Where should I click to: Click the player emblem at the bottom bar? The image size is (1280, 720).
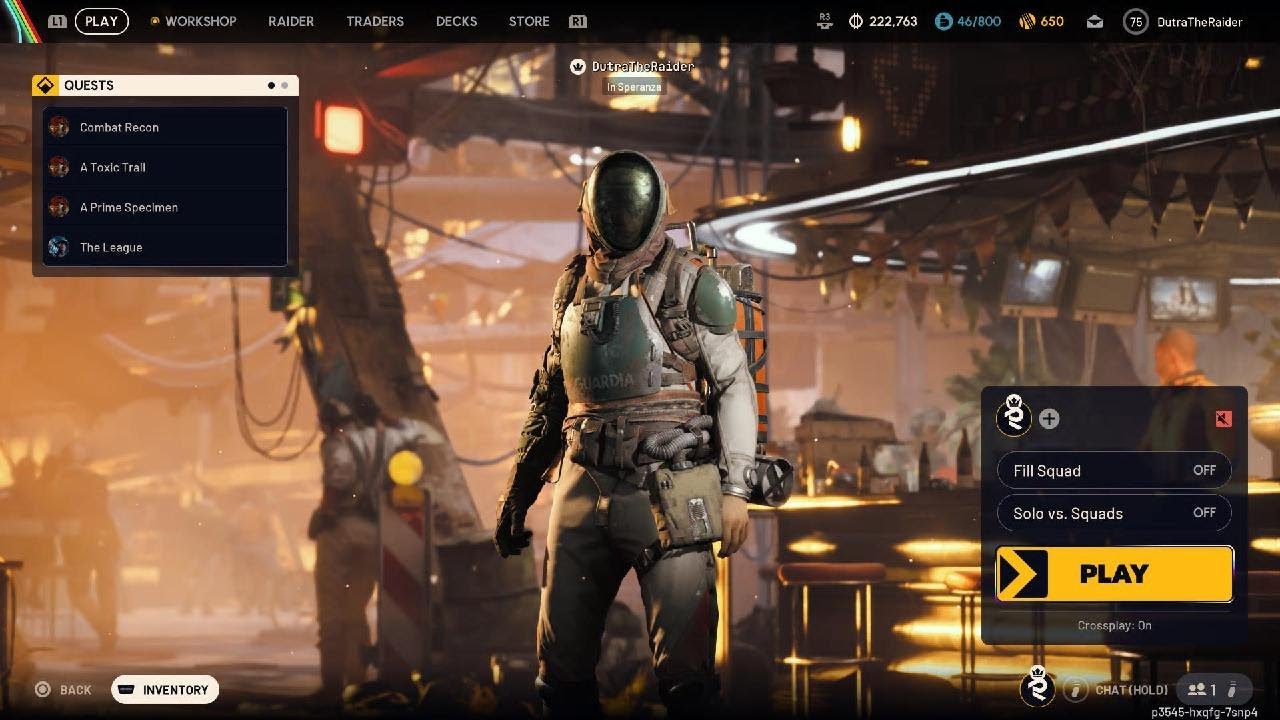click(x=1037, y=686)
